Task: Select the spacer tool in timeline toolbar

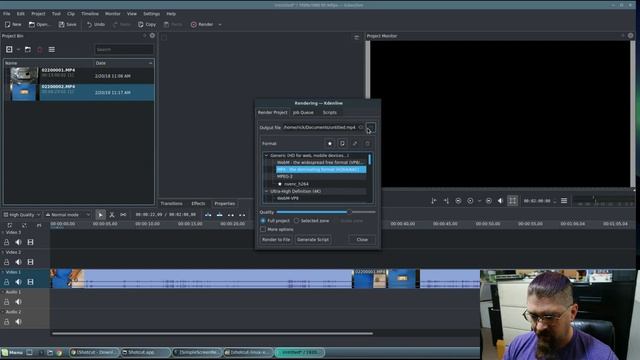Action: pos(123,215)
